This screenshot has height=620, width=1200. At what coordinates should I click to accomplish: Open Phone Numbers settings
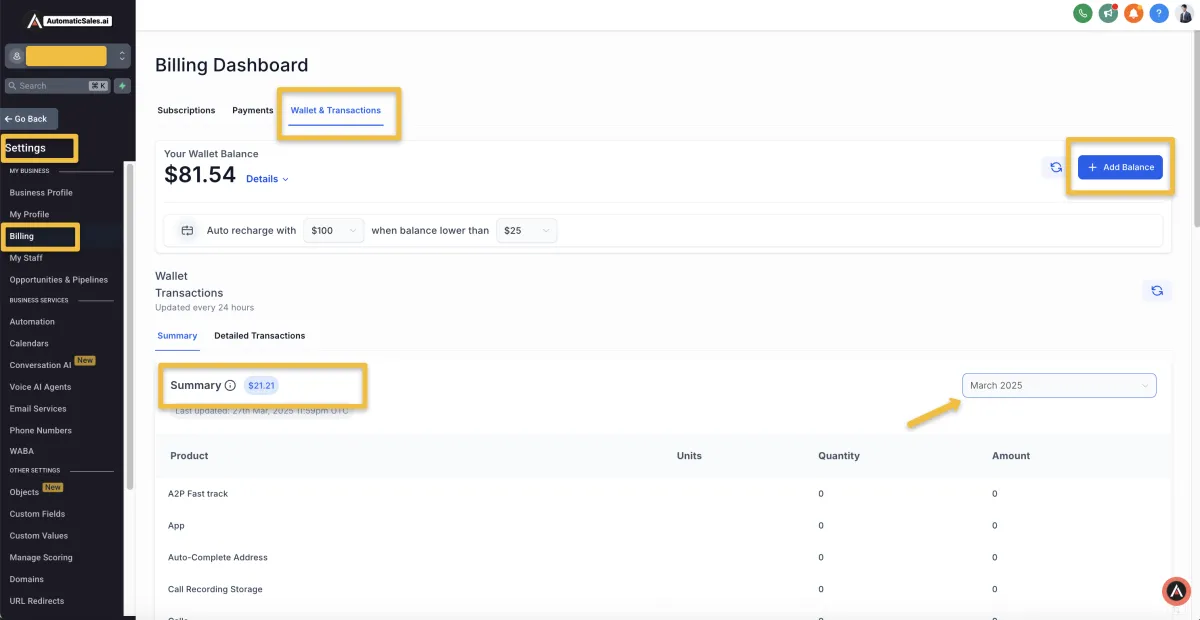pyautogui.click(x=40, y=431)
